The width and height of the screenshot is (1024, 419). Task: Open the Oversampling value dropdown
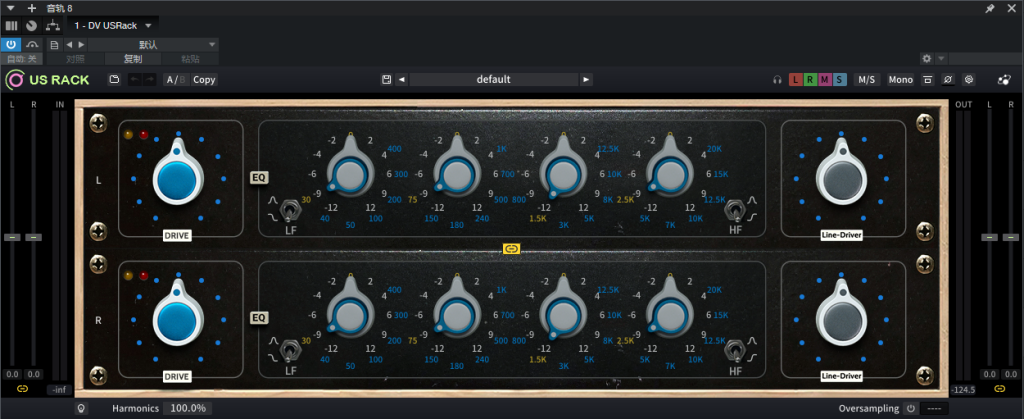[934, 409]
